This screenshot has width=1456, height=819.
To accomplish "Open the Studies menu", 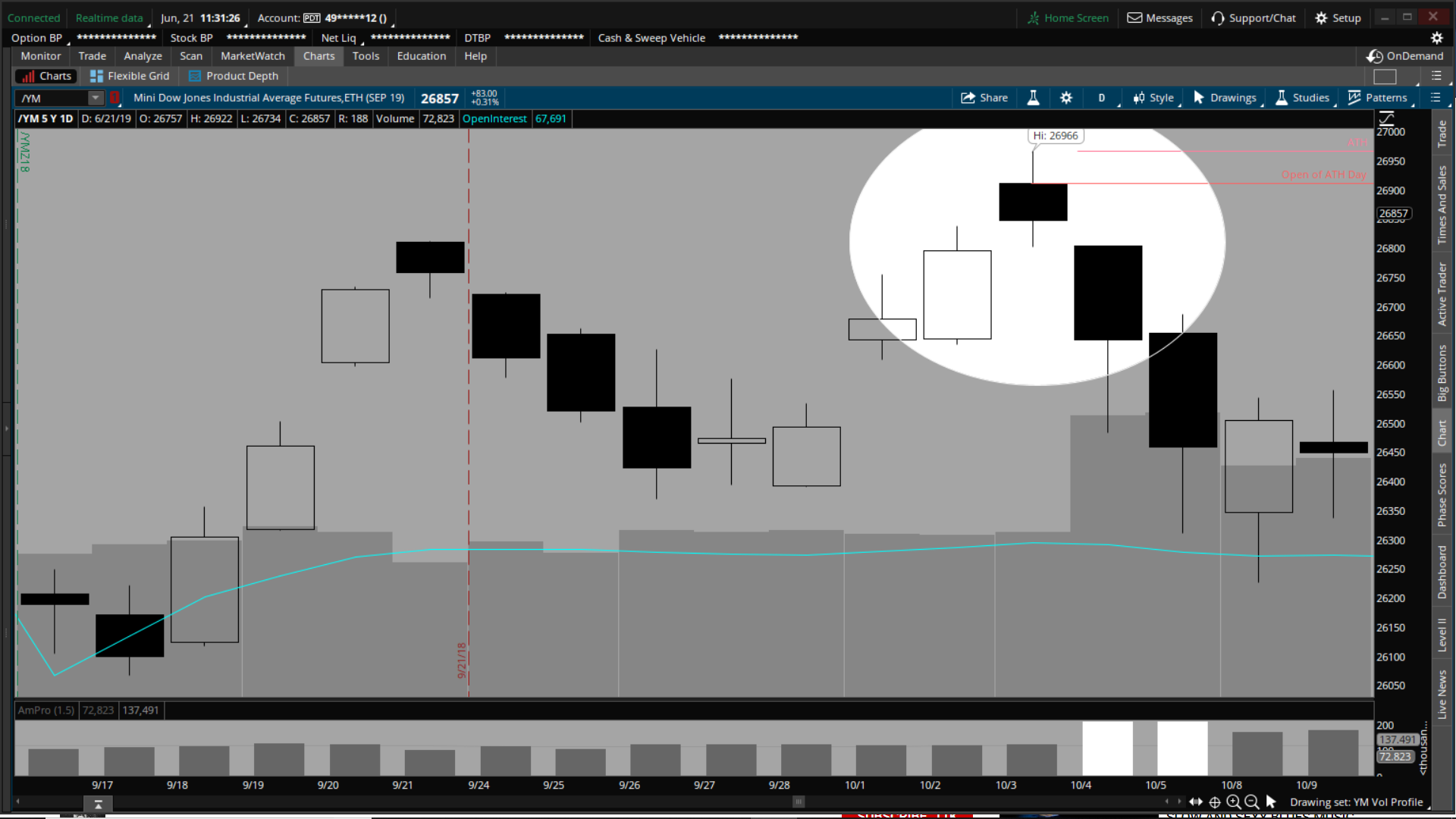I will click(1303, 98).
